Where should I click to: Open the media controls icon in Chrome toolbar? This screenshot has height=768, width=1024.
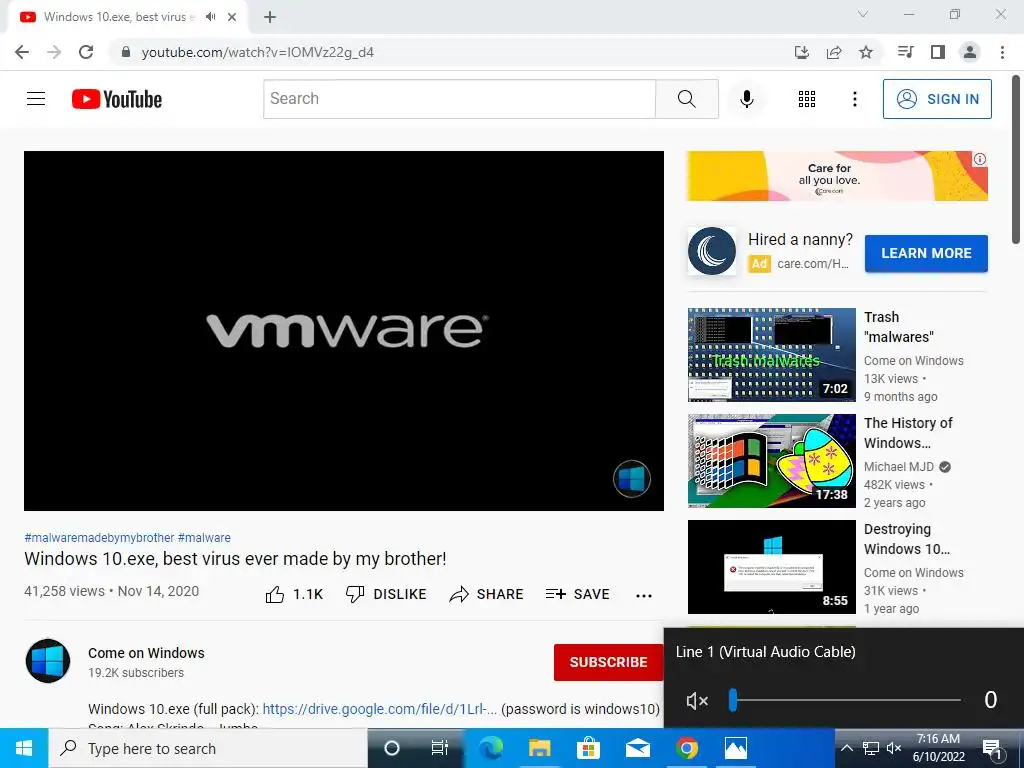[905, 52]
